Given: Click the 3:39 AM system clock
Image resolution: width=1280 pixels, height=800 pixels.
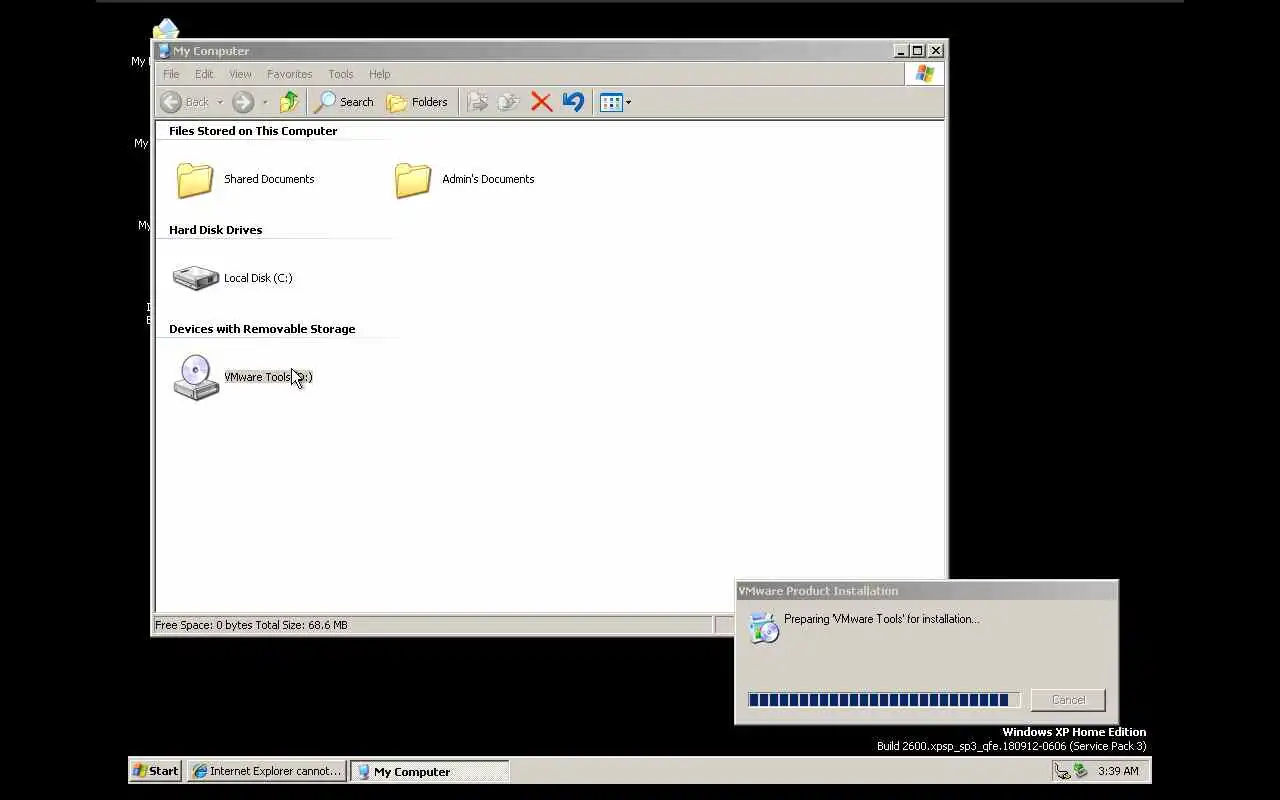Looking at the screenshot, I should (x=1118, y=771).
